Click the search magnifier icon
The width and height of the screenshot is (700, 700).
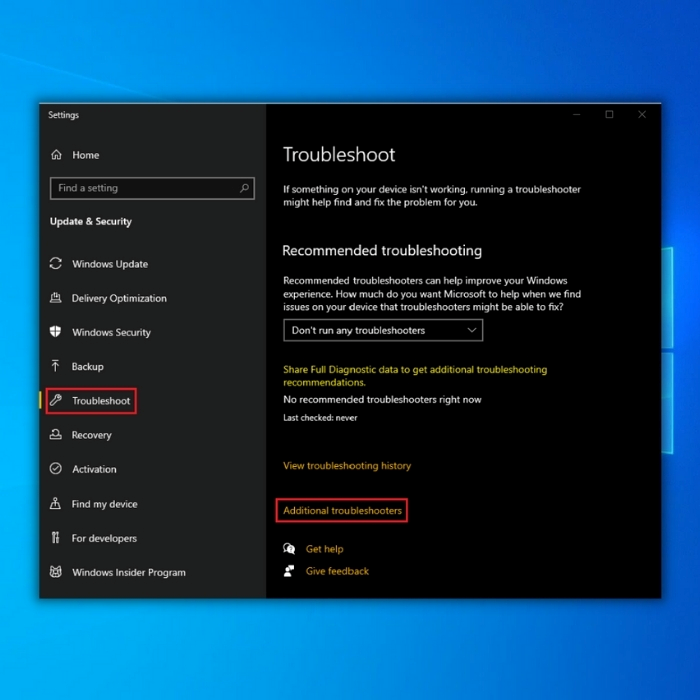pyautogui.click(x=244, y=188)
